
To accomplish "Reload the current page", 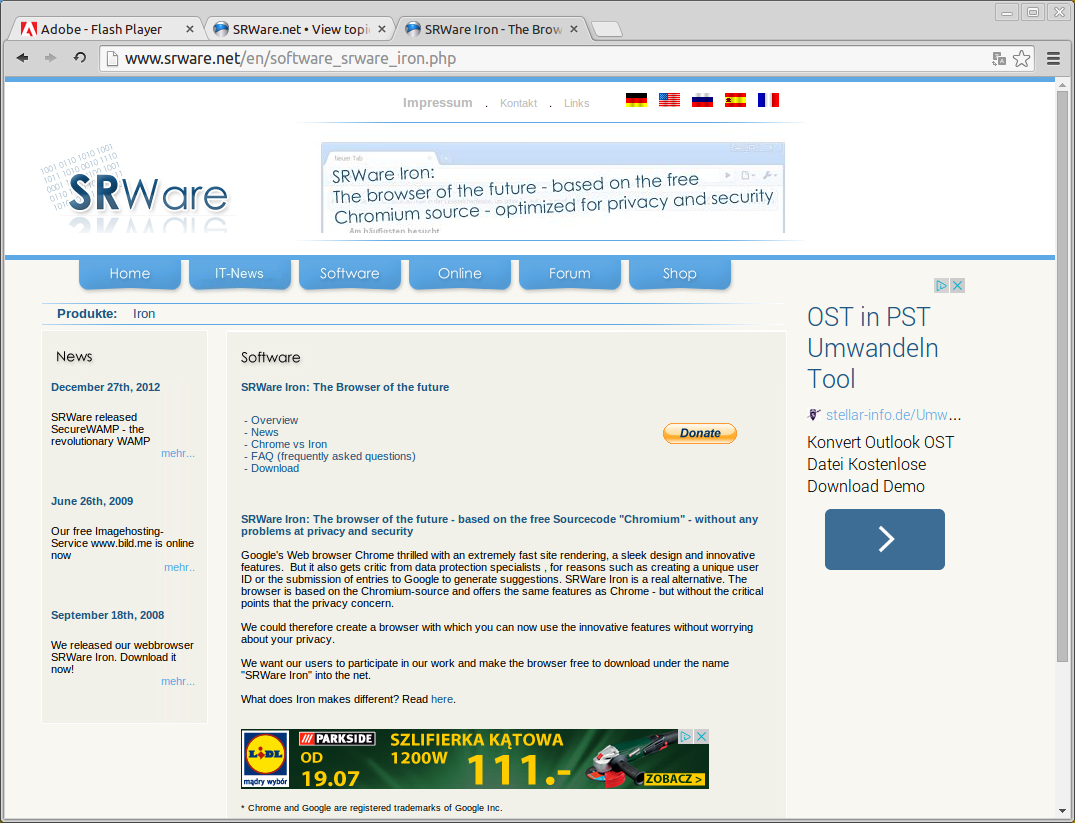I will pos(80,58).
